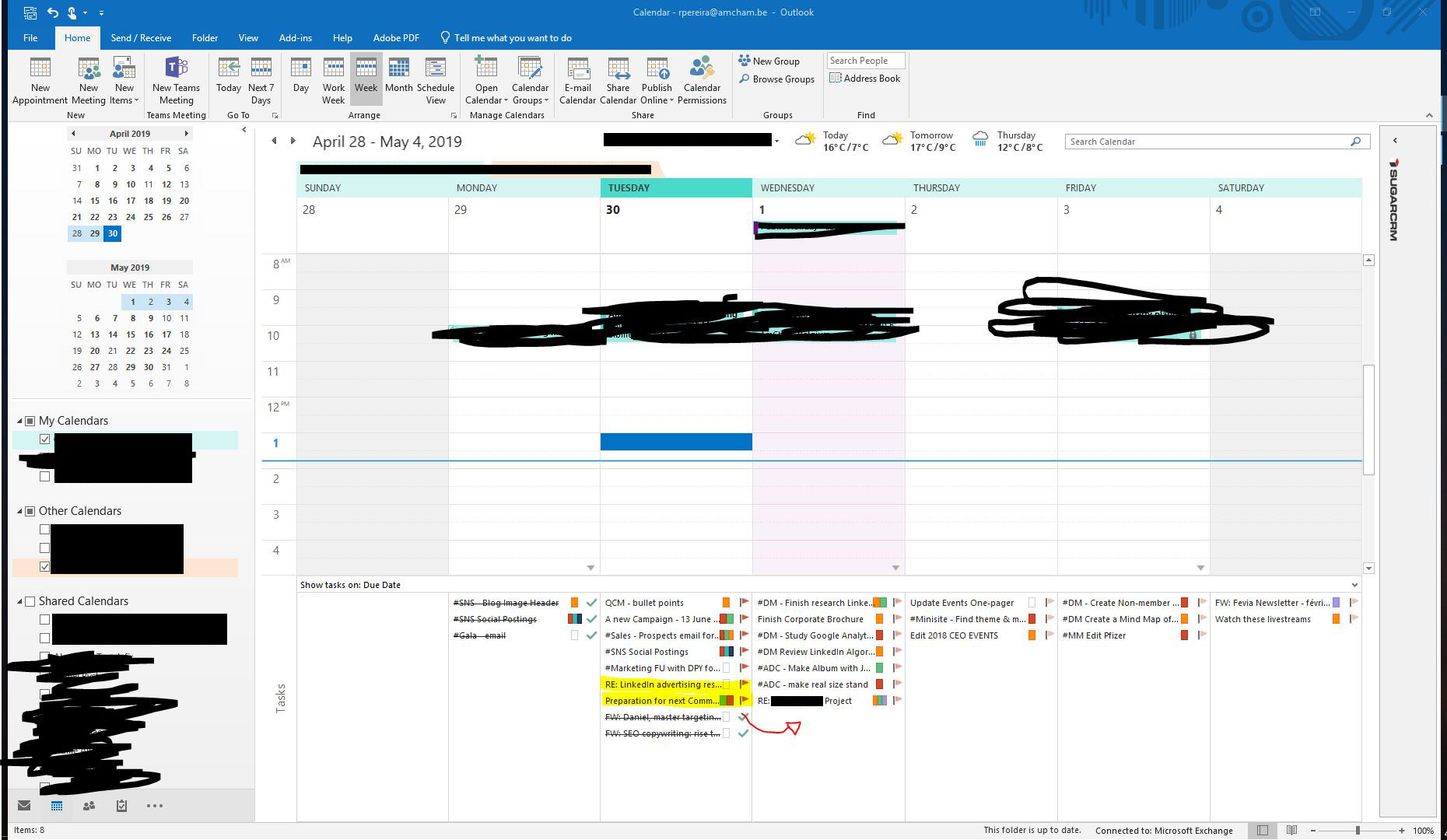Open 'Show tasks on' arrangement dropdown
Image resolution: width=1447 pixels, height=840 pixels.
[x=1354, y=585]
